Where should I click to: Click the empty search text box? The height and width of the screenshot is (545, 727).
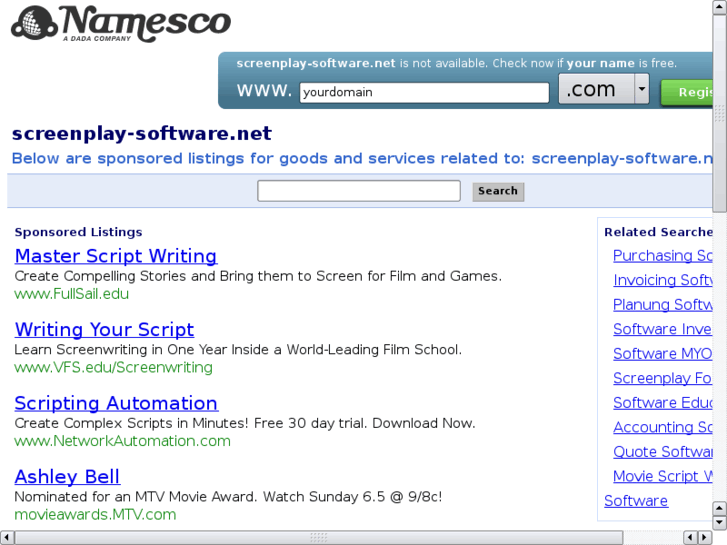[359, 191]
